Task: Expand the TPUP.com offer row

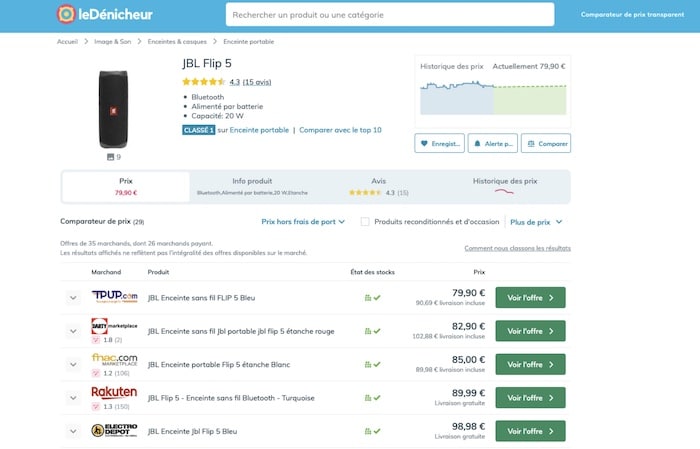Action: [73, 297]
